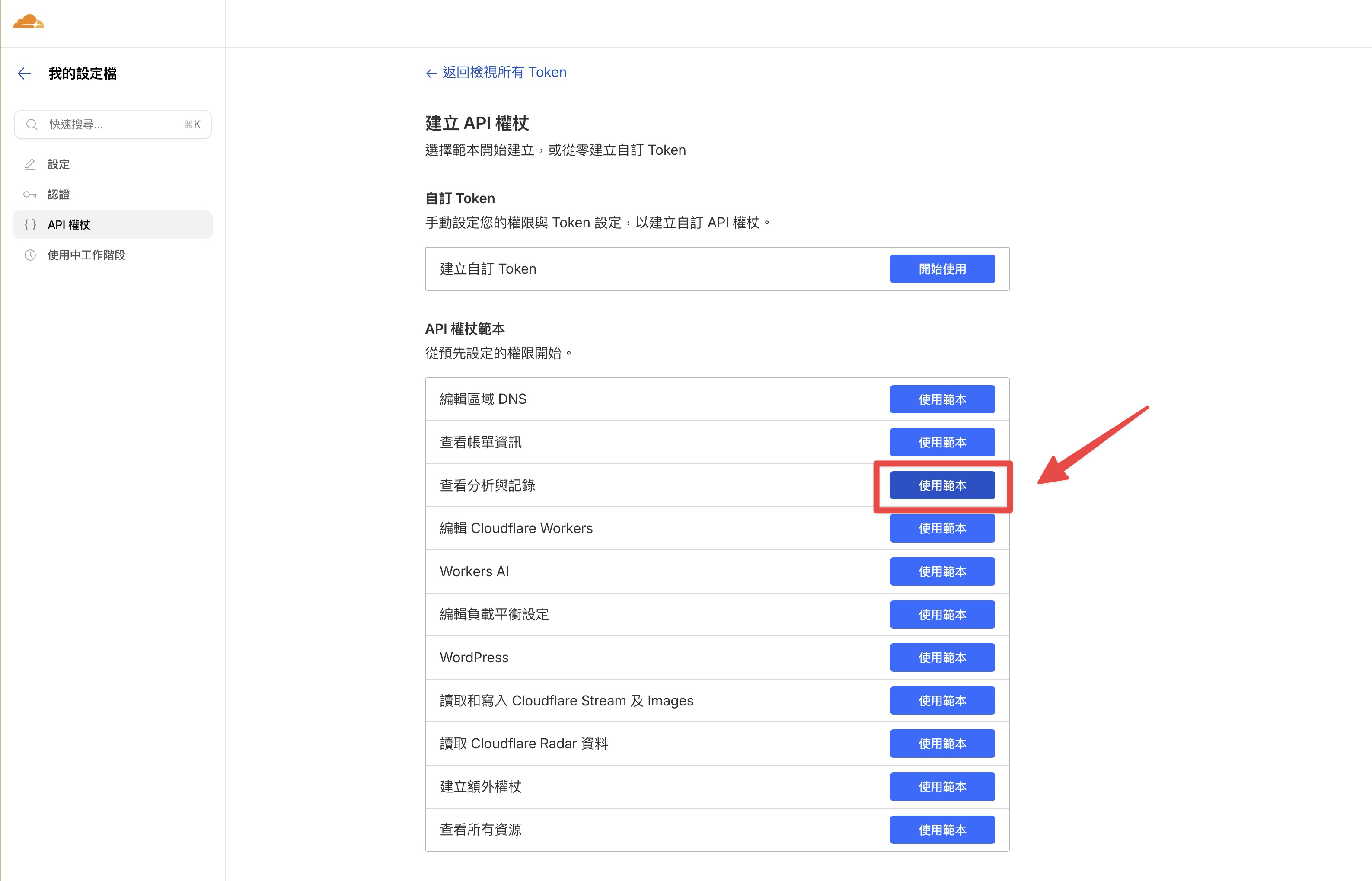Use the WordPress template

[x=942, y=658]
